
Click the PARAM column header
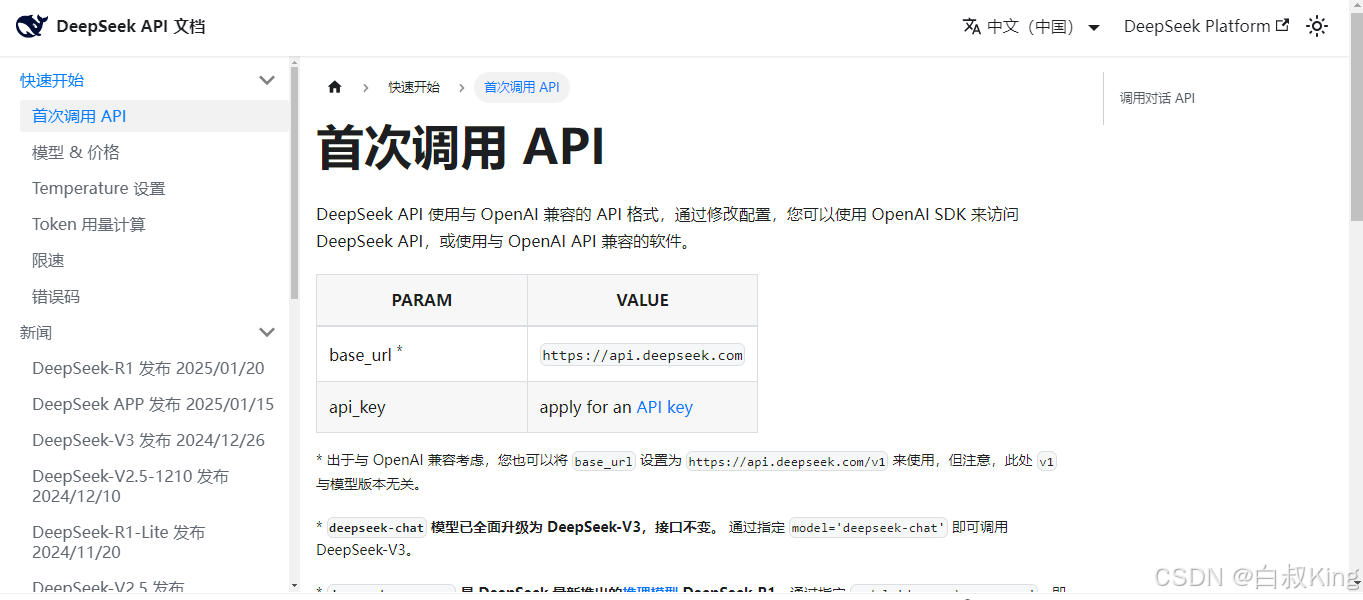pyautogui.click(x=422, y=300)
